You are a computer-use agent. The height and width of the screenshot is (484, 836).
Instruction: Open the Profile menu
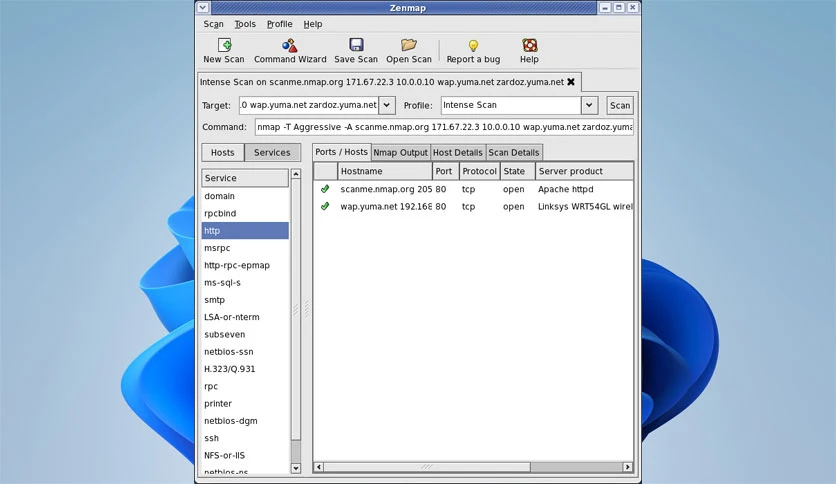pos(279,24)
